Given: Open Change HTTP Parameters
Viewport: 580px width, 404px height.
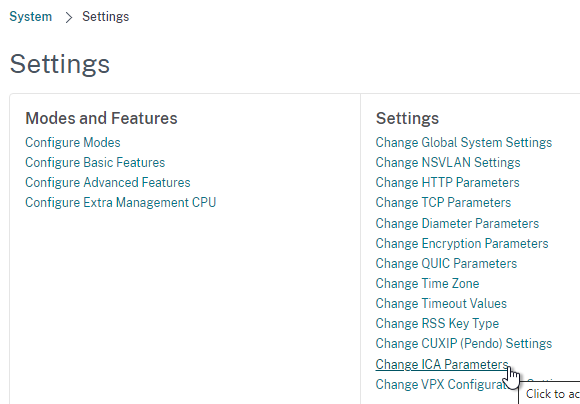Looking at the screenshot, I should pyautogui.click(x=448, y=182).
